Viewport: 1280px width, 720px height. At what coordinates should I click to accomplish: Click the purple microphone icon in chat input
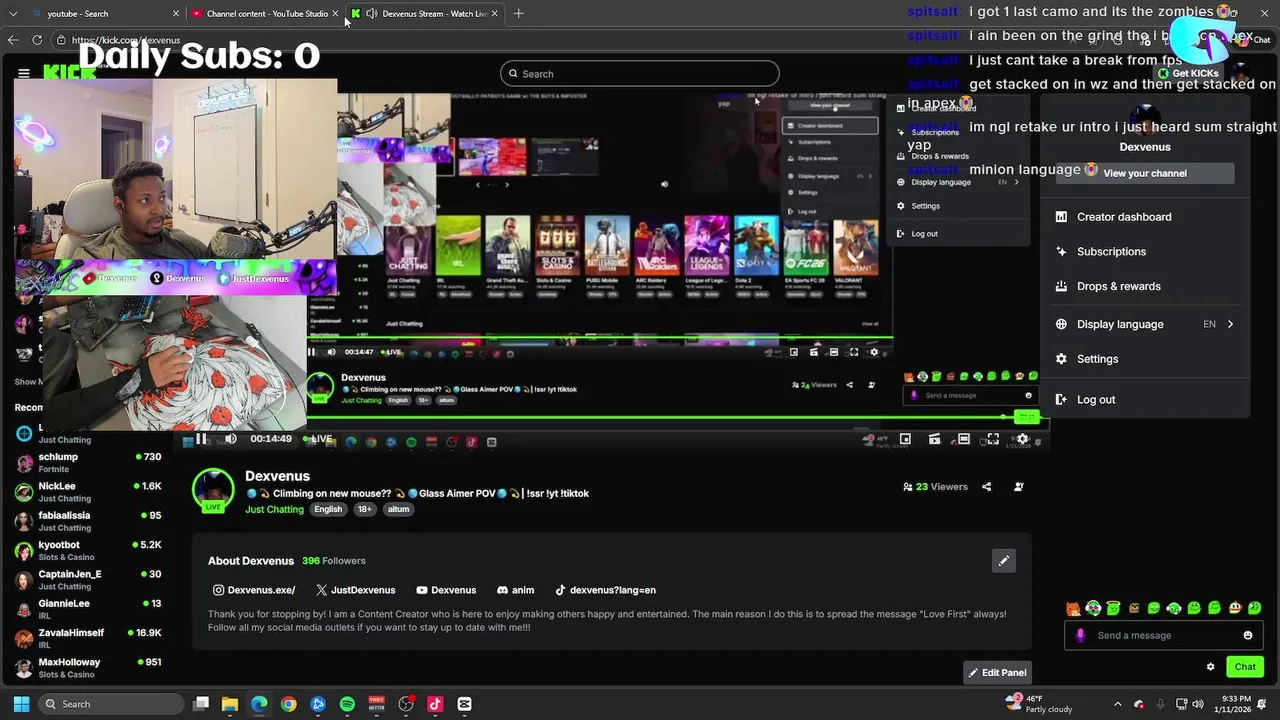pos(1080,635)
